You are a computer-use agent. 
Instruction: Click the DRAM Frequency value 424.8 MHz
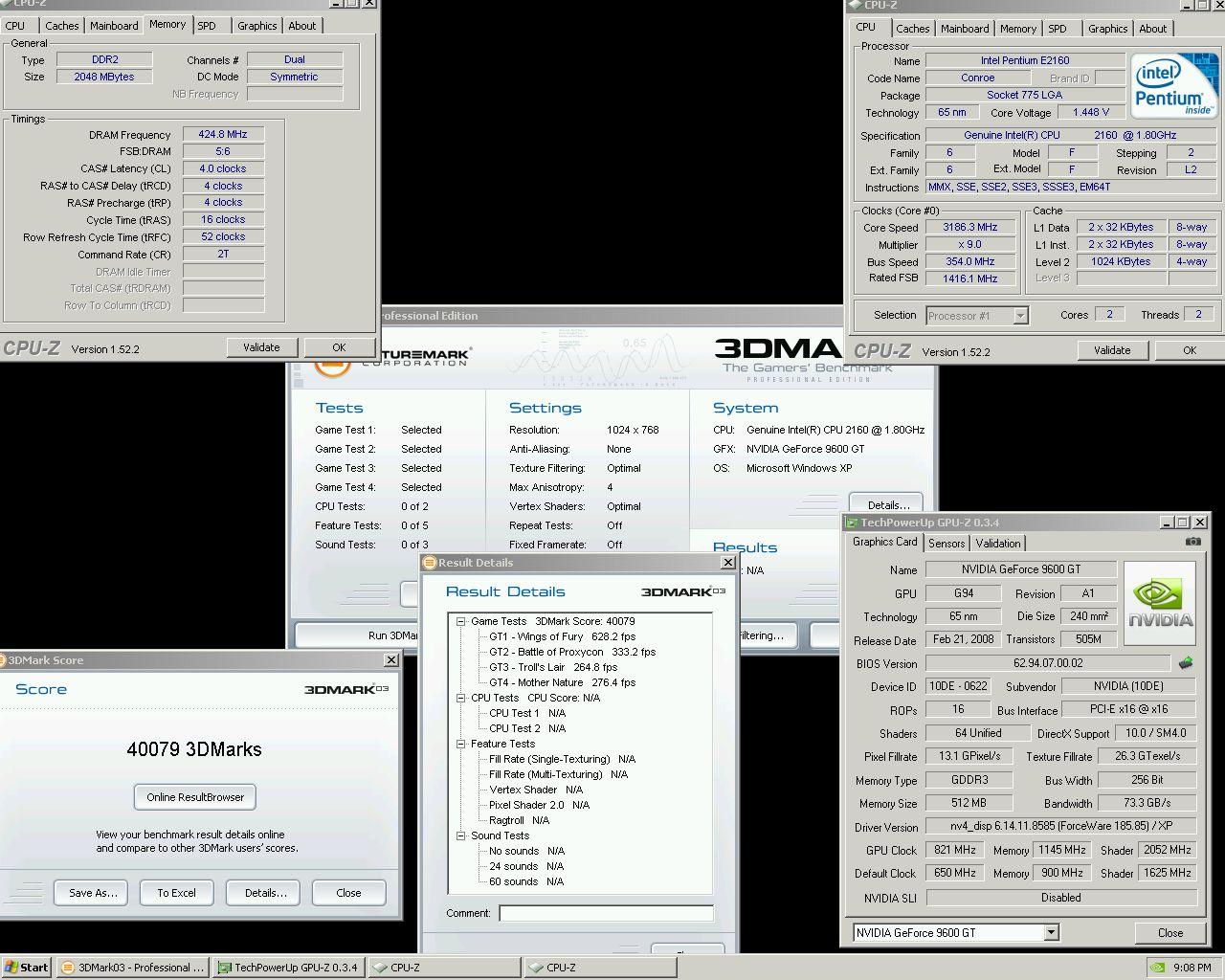[x=223, y=134]
